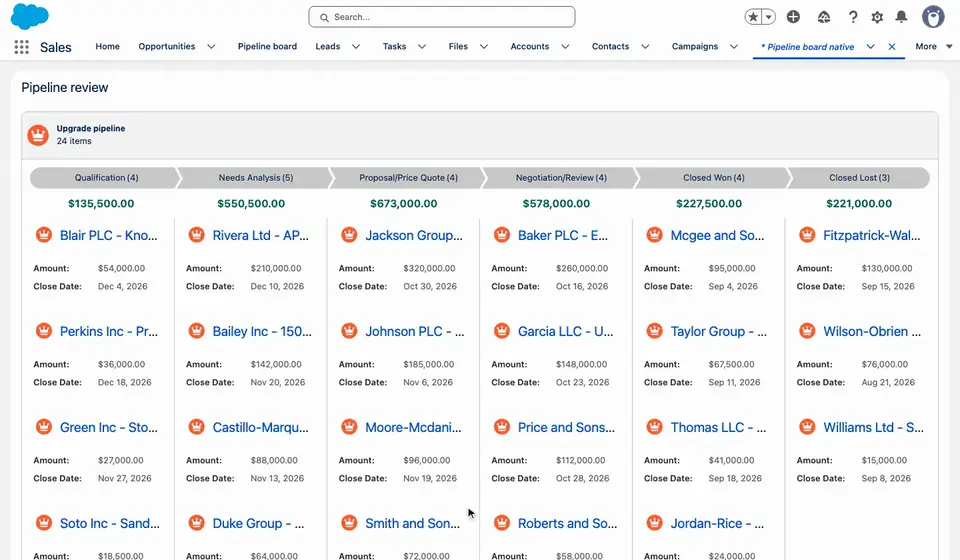The image size is (960, 560).
Task: Click the crown icon beside Duke Group
Action: coord(196,523)
